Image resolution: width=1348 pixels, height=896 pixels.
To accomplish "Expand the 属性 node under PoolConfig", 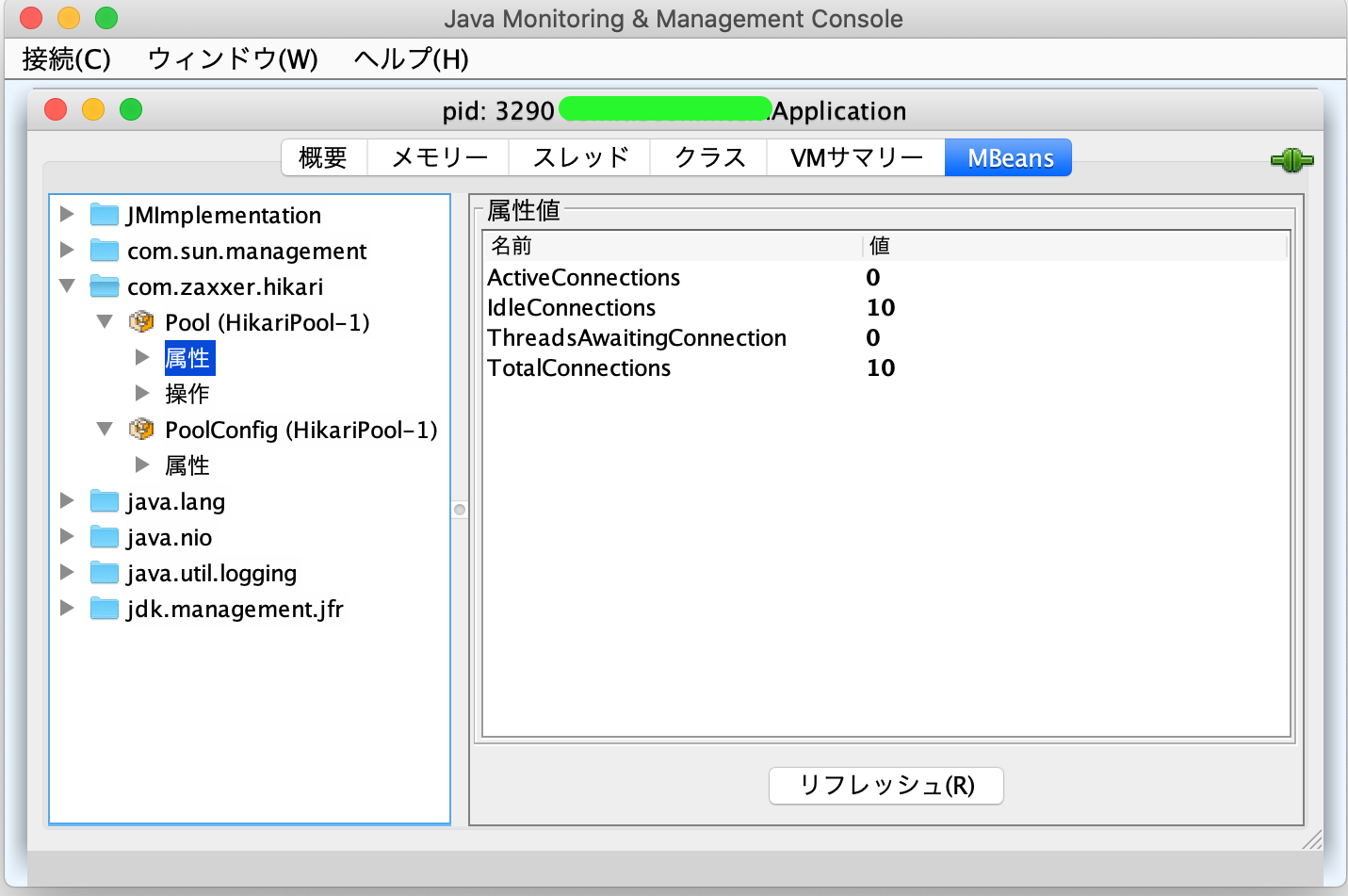I will coord(142,464).
